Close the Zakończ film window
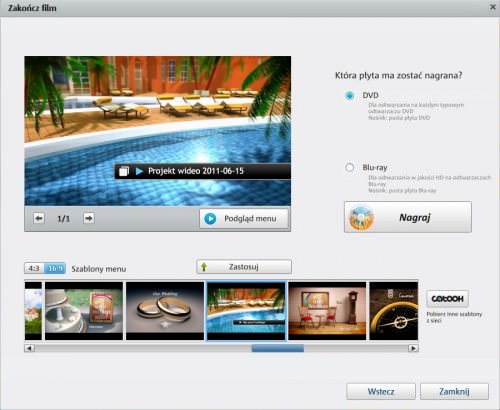This screenshot has height=410, width=500. [493, 7]
